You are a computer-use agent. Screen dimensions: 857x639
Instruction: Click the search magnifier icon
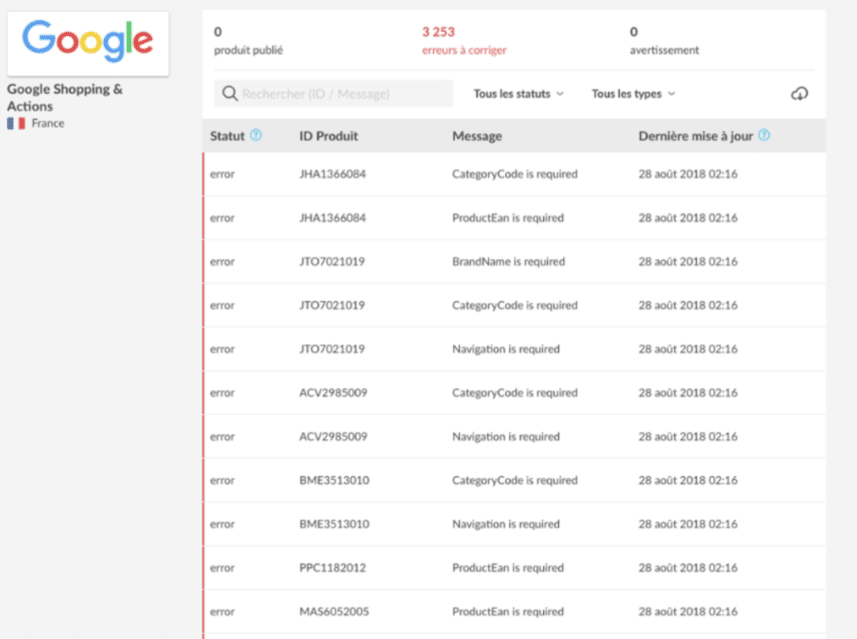point(230,93)
